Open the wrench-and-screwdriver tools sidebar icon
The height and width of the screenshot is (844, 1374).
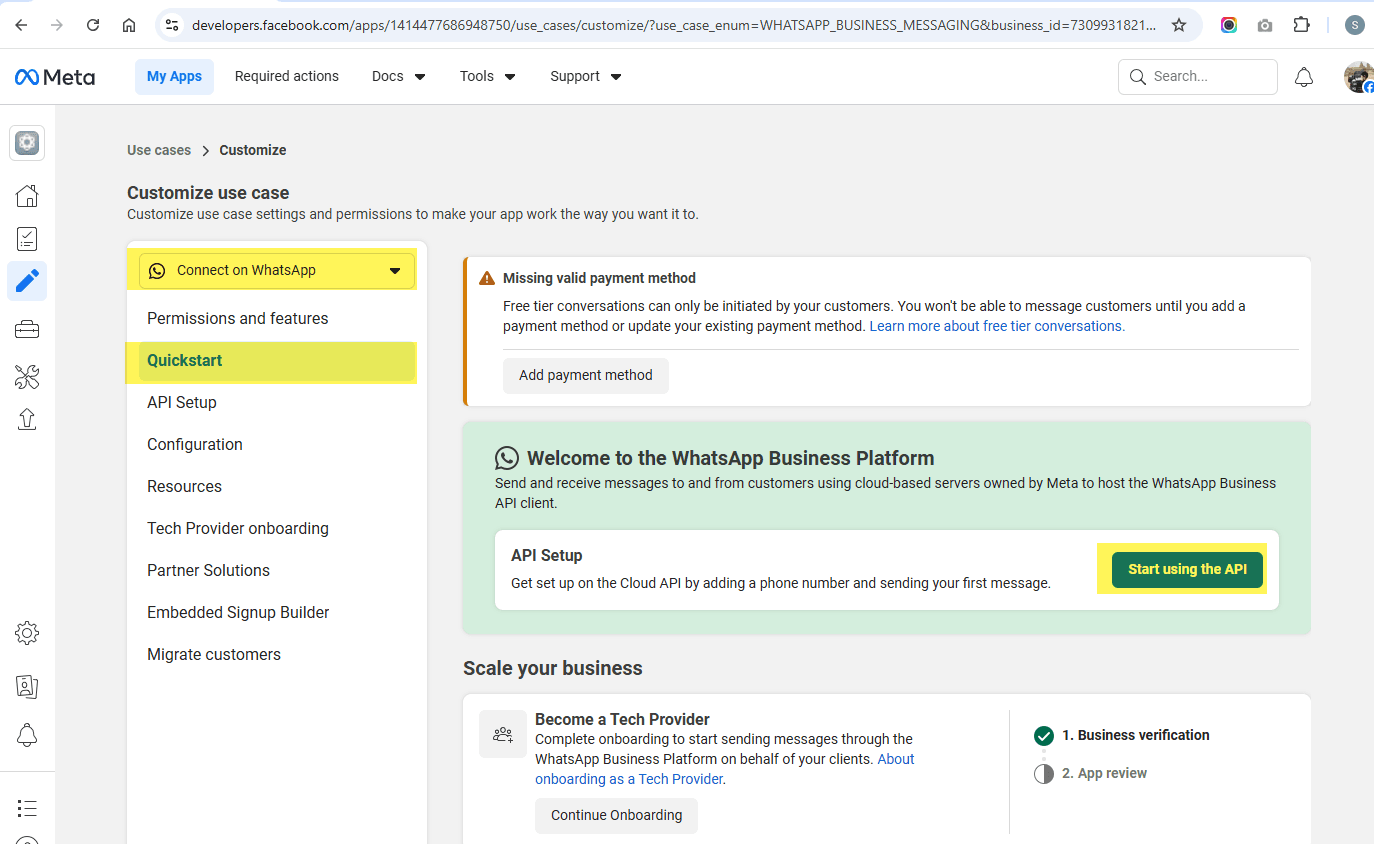(x=27, y=377)
